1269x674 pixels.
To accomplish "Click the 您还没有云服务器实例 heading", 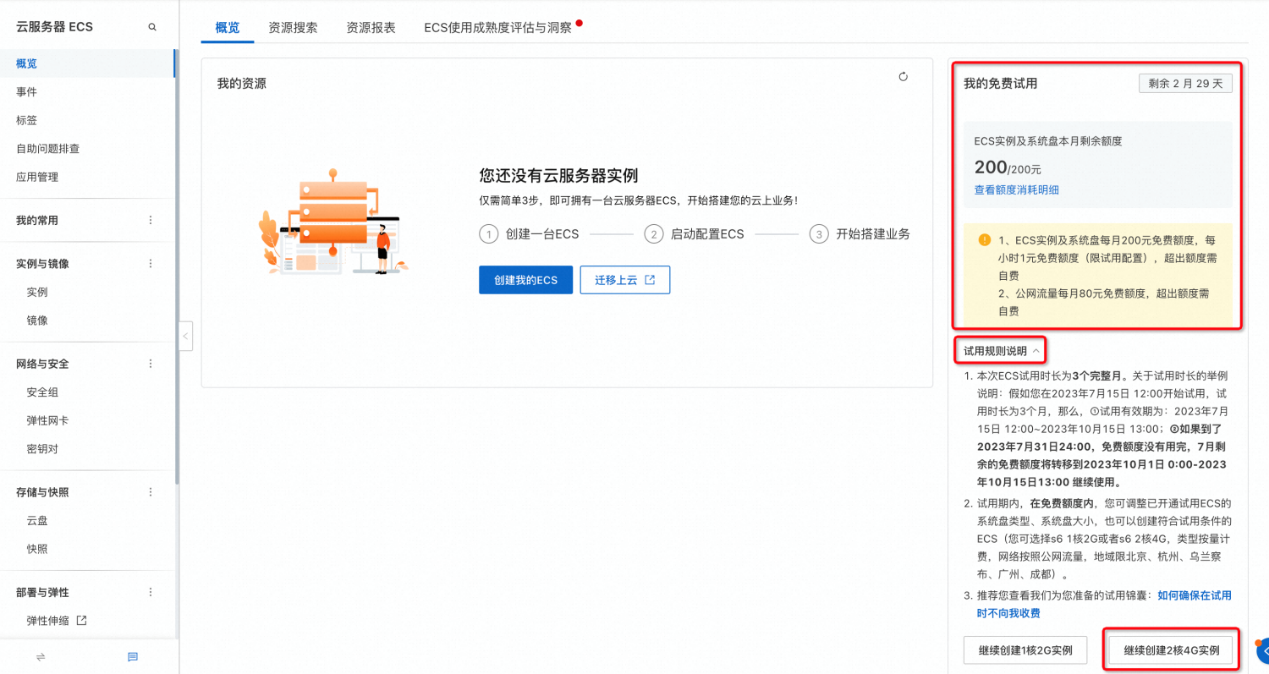I will click(x=558, y=176).
